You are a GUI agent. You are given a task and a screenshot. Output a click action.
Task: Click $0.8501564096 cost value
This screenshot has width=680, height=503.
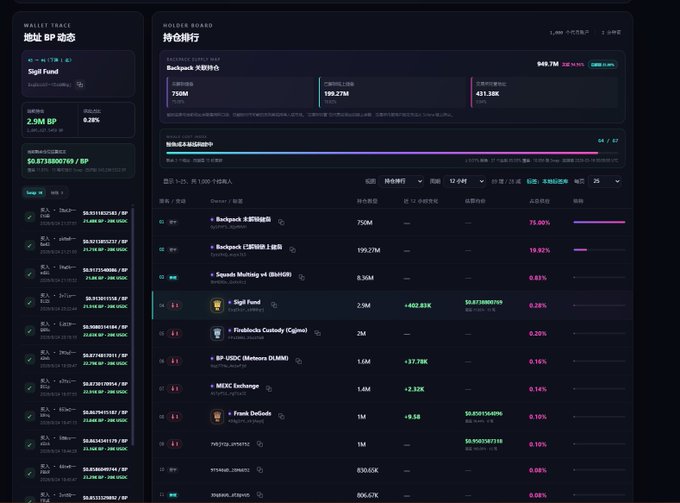coord(484,414)
